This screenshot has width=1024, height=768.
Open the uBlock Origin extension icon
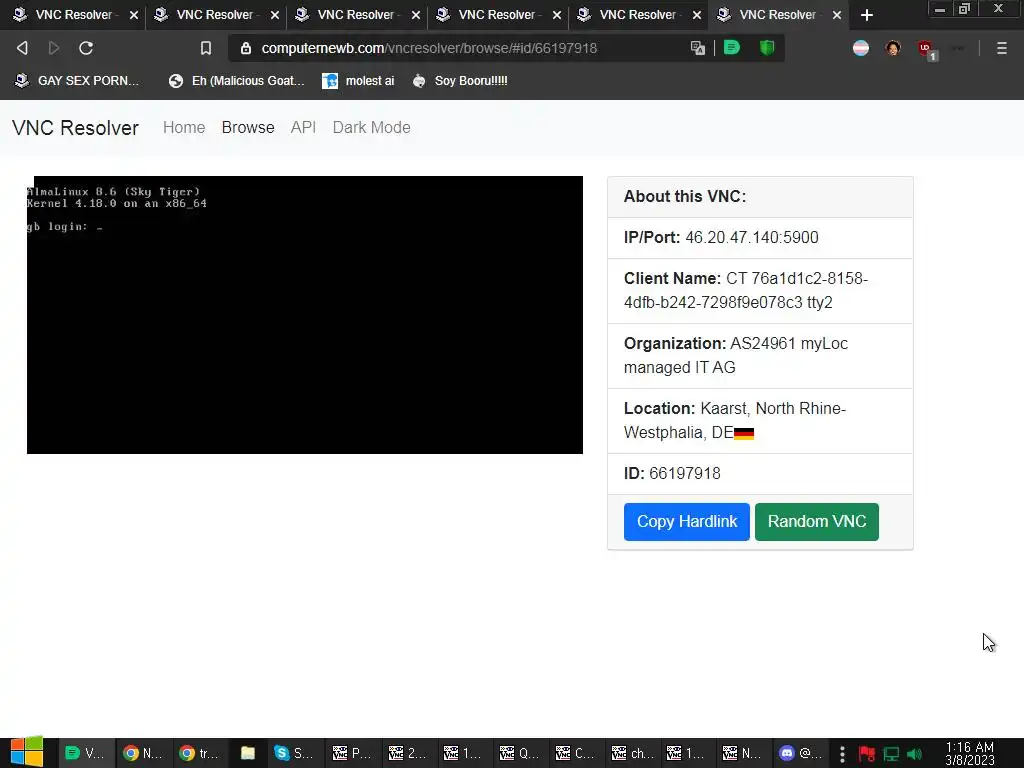coord(926,49)
